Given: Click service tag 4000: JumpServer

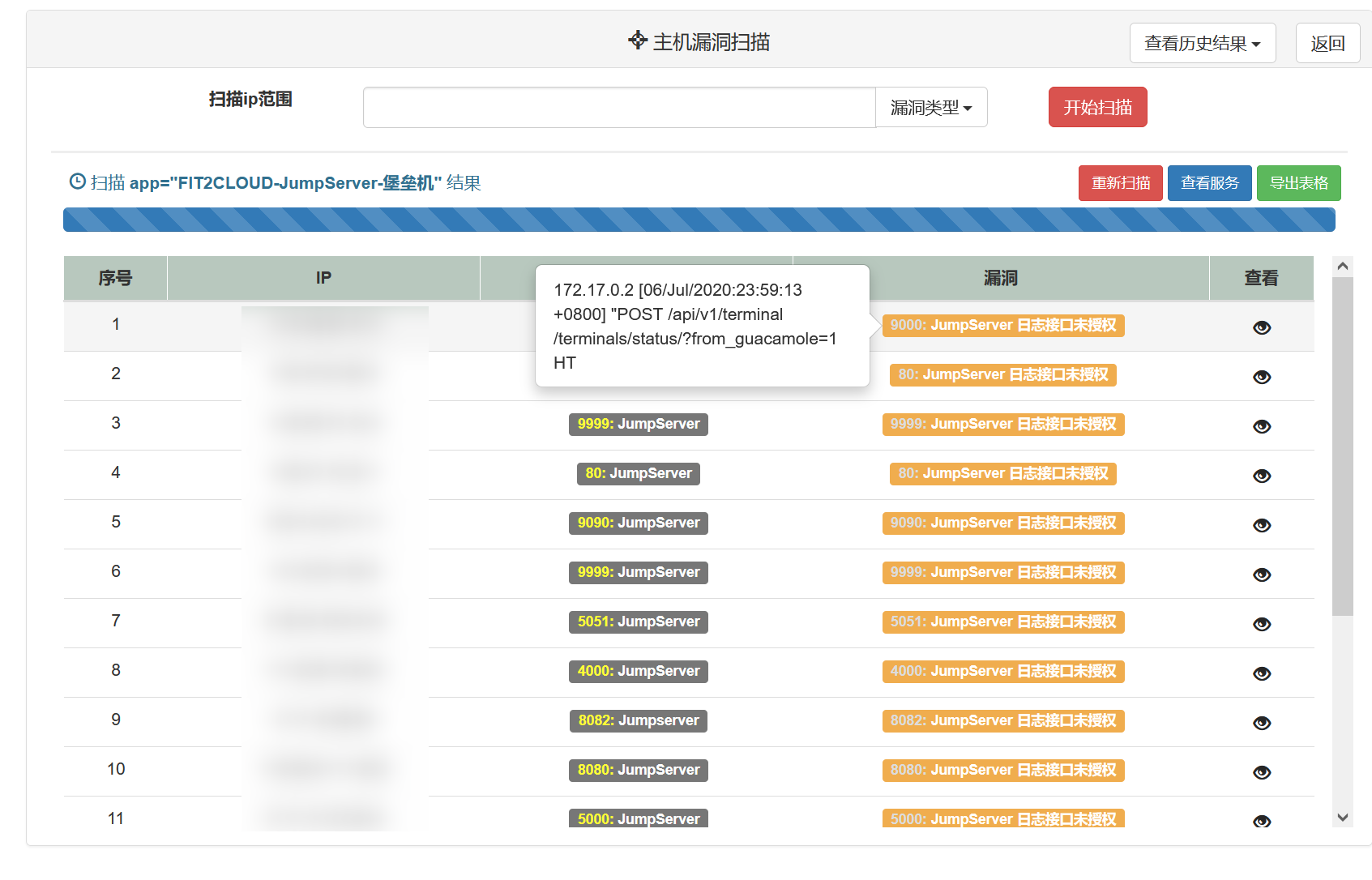Looking at the screenshot, I should click(639, 671).
